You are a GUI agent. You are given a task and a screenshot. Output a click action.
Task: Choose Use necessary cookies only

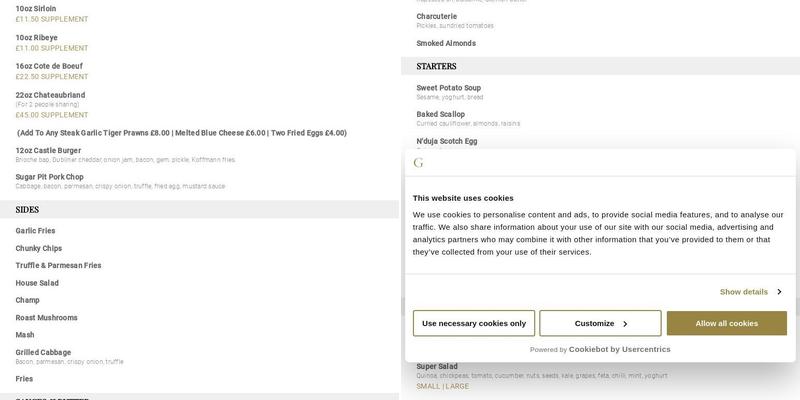pyautogui.click(x=474, y=324)
